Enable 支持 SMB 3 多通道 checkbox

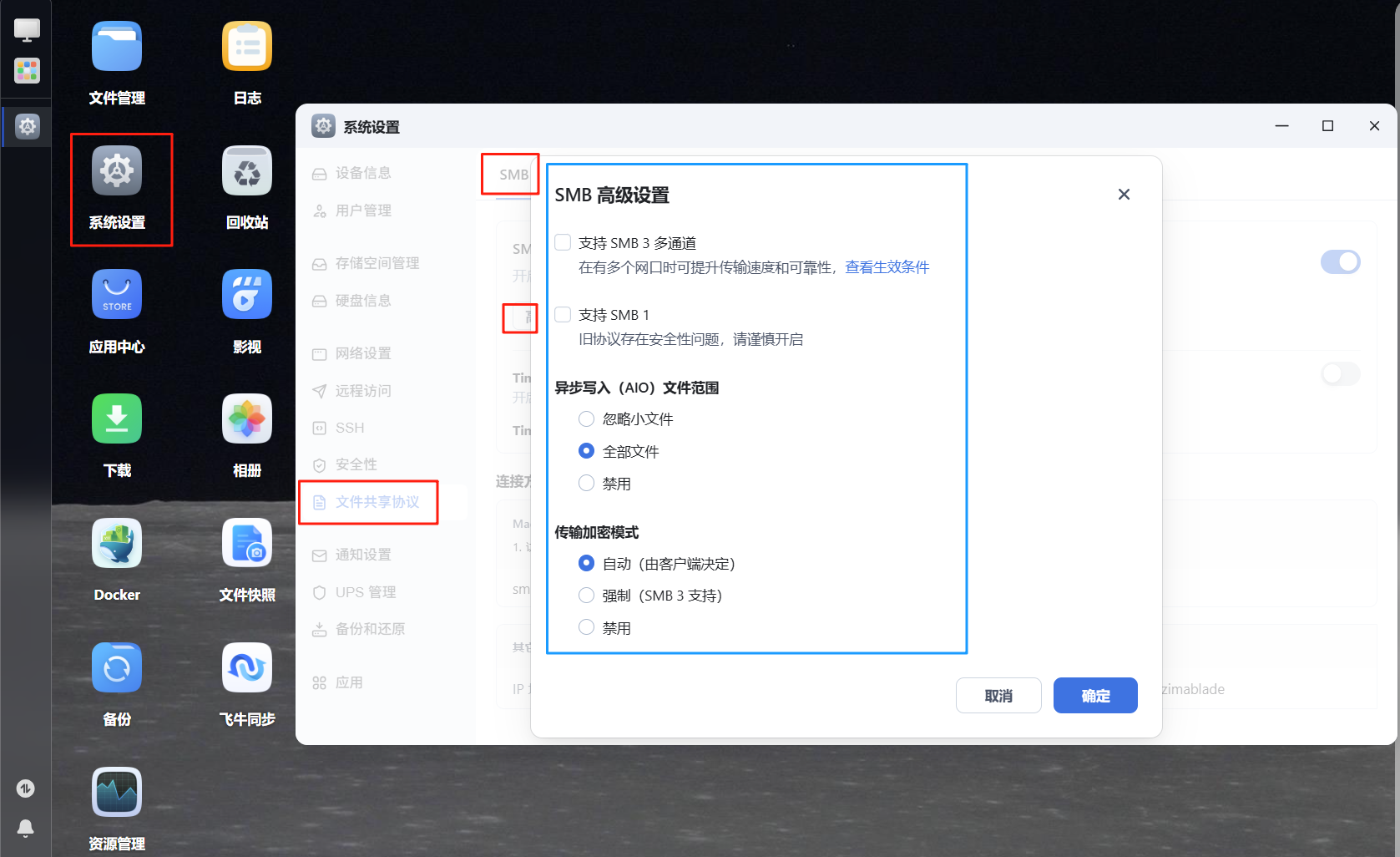564,242
